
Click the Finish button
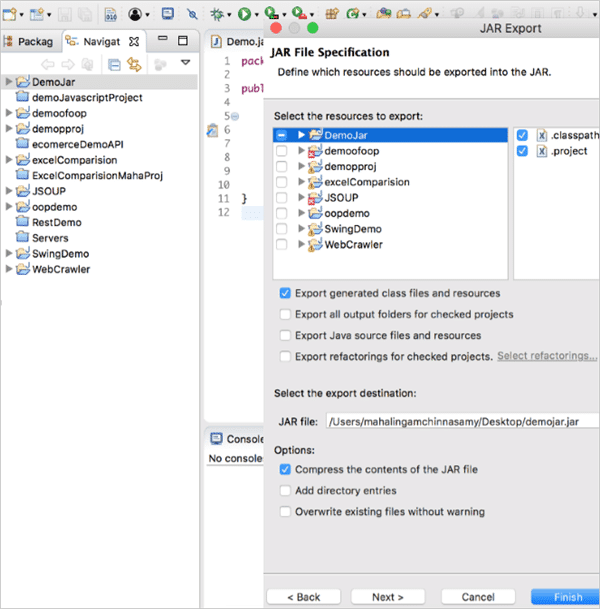tap(566, 597)
